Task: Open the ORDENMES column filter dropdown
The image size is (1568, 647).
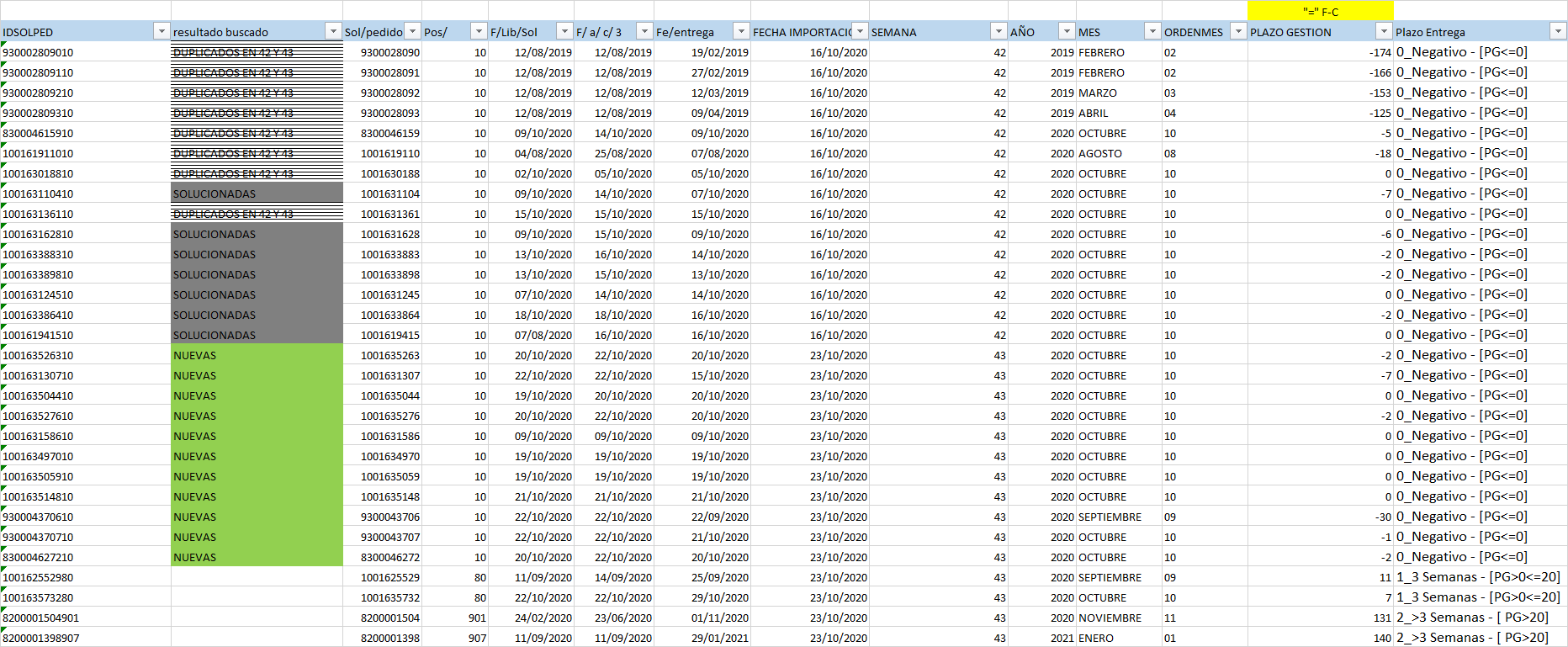Action: tap(1237, 31)
